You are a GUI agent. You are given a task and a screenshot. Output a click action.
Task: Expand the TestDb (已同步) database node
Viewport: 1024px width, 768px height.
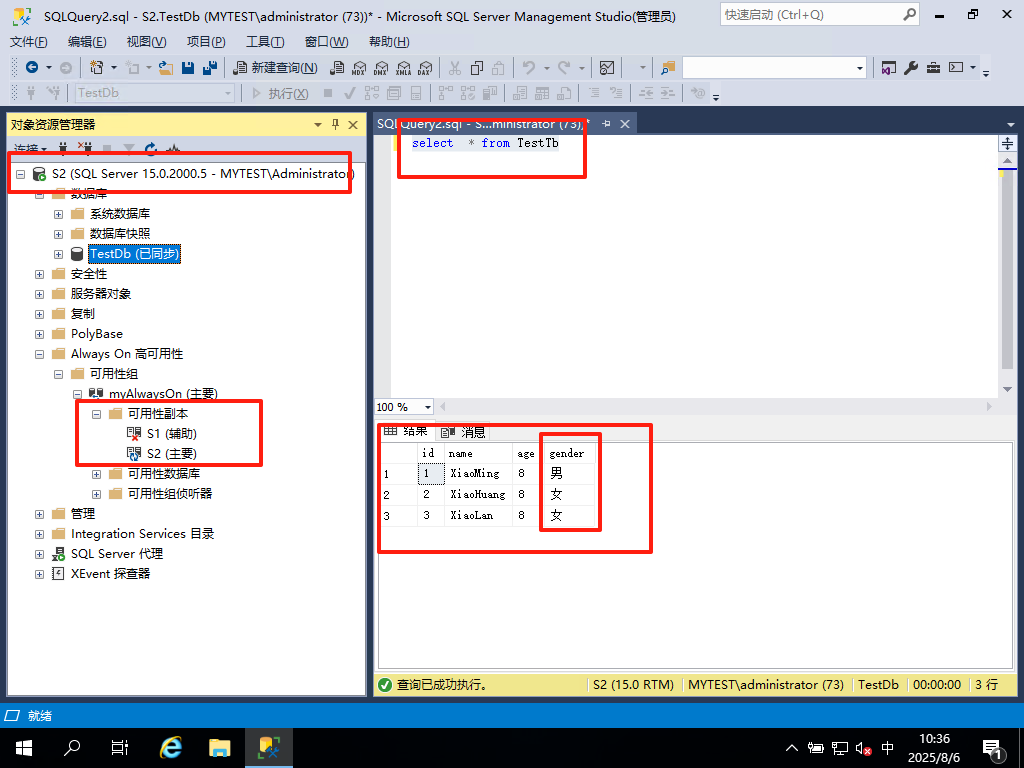coord(58,254)
